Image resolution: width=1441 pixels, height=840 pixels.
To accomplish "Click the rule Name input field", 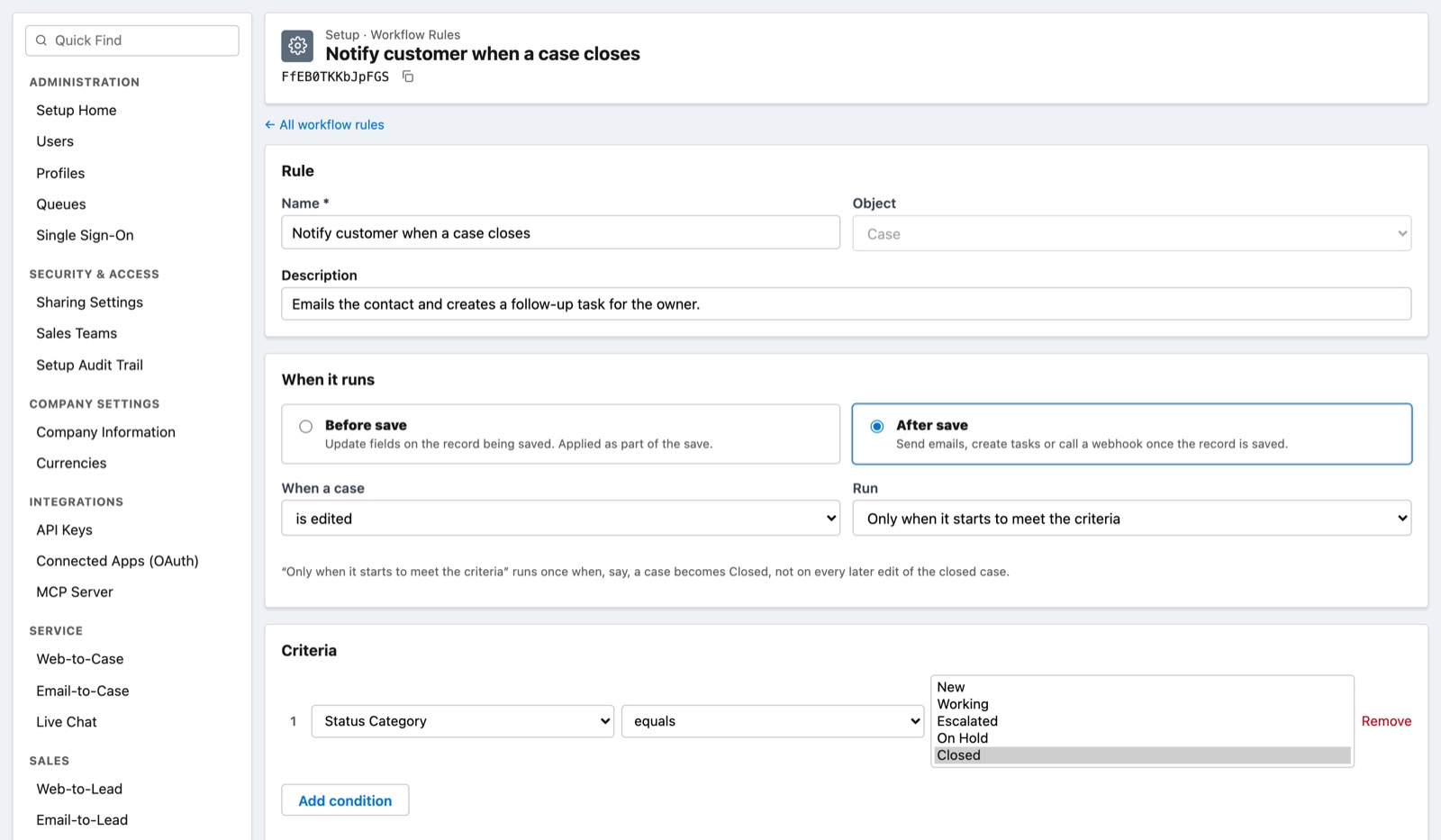I will [560, 233].
